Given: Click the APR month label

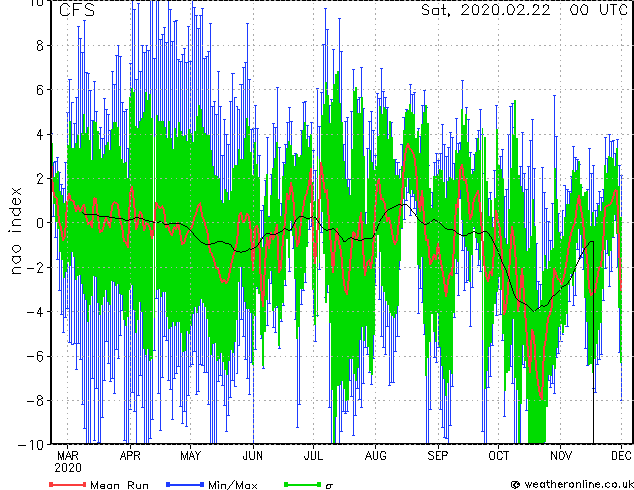Looking at the screenshot, I should coord(130,456).
